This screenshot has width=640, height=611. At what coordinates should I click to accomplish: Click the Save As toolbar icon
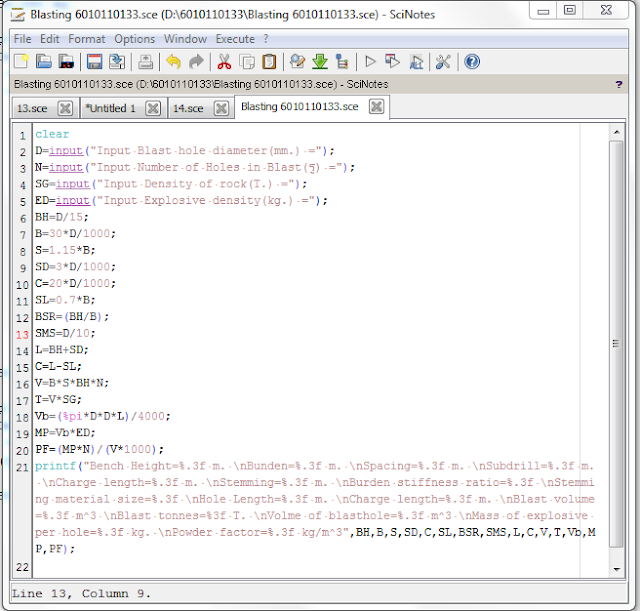click(117, 62)
